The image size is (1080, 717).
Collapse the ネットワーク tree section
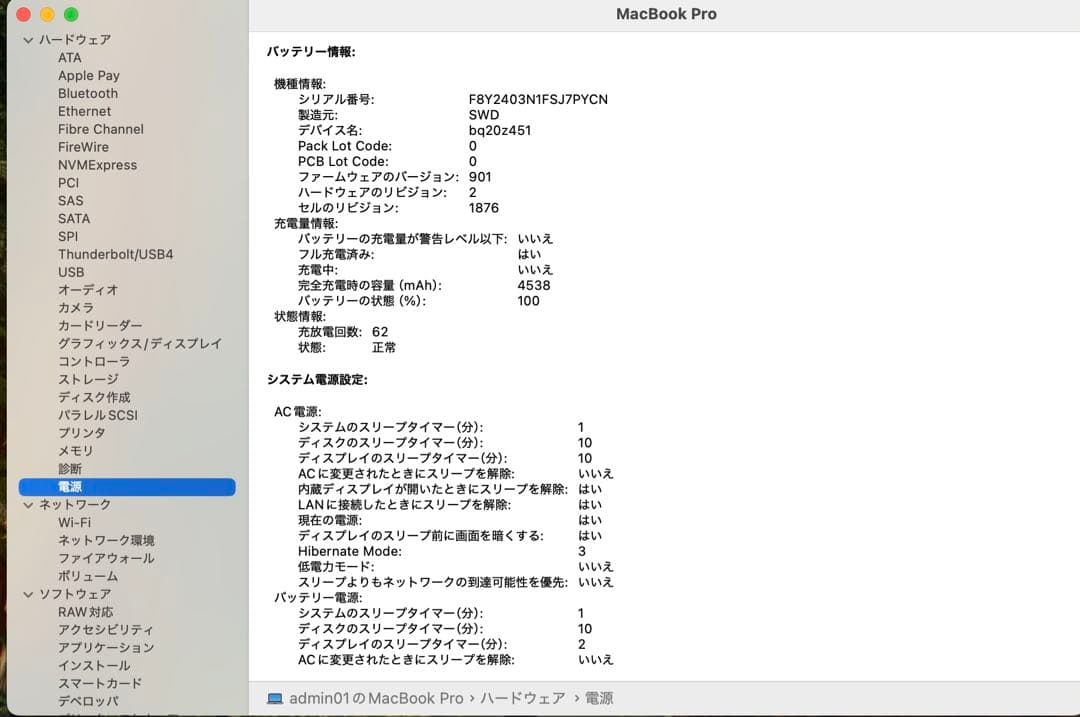(28, 504)
